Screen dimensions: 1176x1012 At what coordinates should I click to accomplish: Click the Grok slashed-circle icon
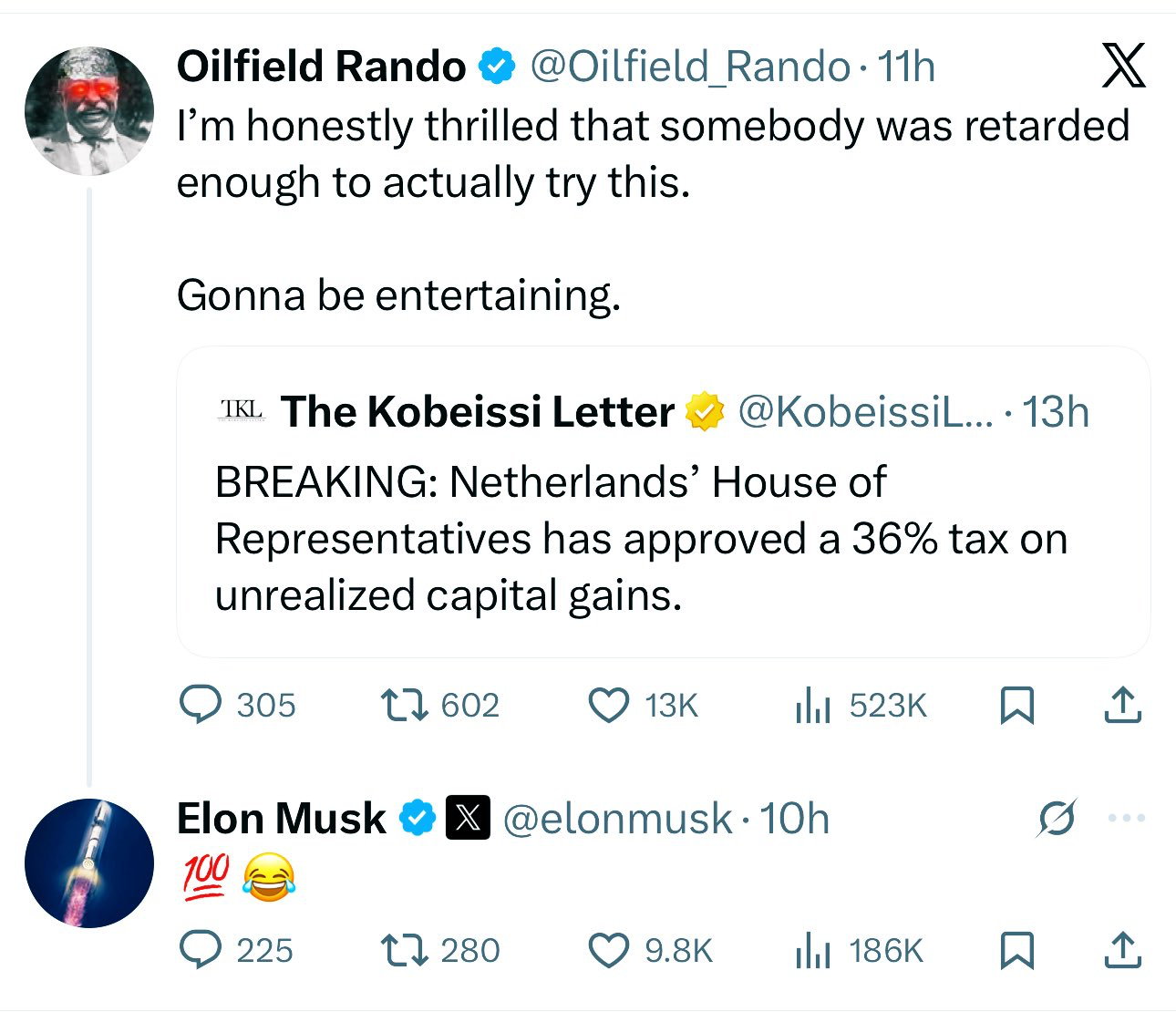[x=1057, y=818]
